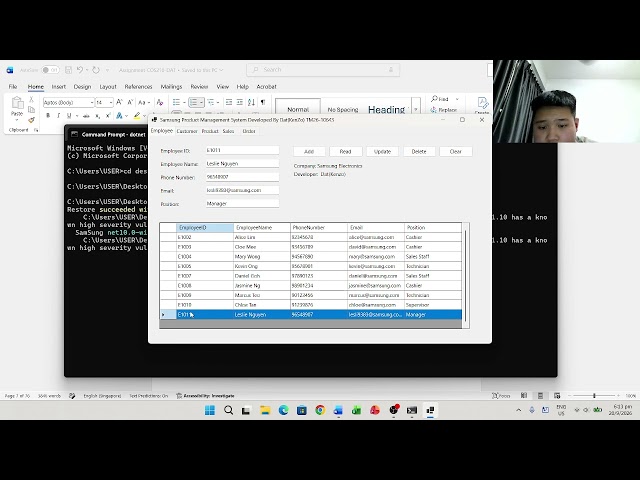Viewport: 640px width, 480px height.
Task: Click the Text Highlight Color icon
Action: pyautogui.click(x=137, y=116)
